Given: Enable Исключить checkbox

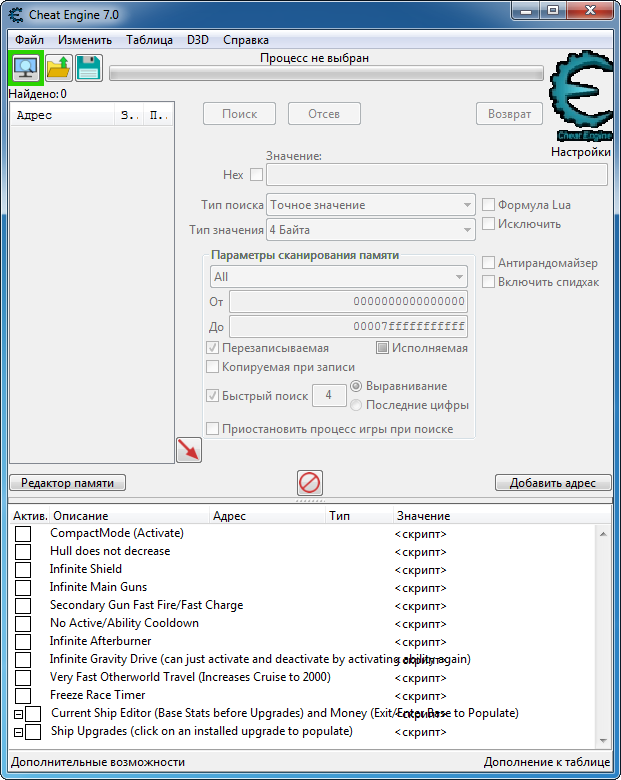Looking at the screenshot, I should 489,224.
